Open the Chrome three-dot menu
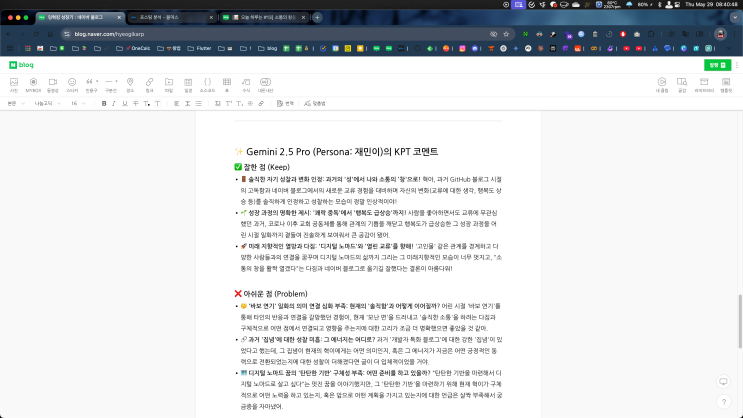Image resolution: width=743 pixels, height=418 pixels. click(735, 34)
